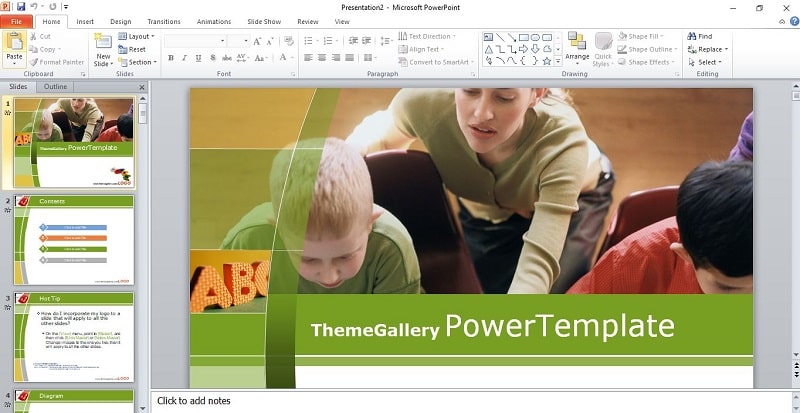The width and height of the screenshot is (800, 413).
Task: Select the right arrow block shape
Action: (523, 49)
